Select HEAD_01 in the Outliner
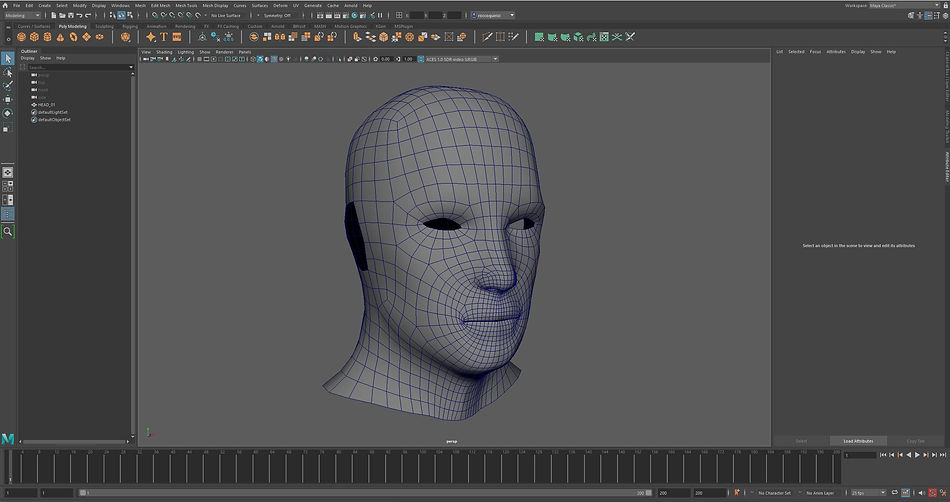This screenshot has height=502, width=950. pyautogui.click(x=47, y=105)
